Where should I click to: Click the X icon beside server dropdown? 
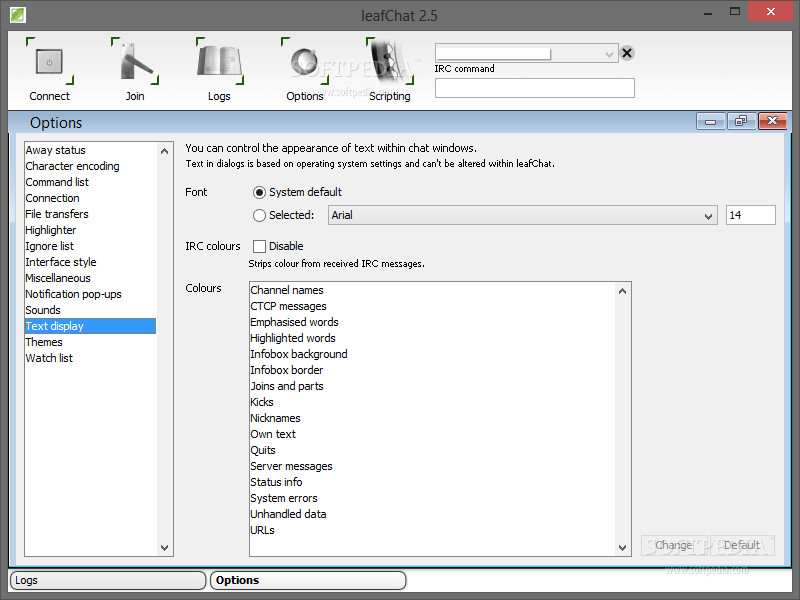[627, 53]
